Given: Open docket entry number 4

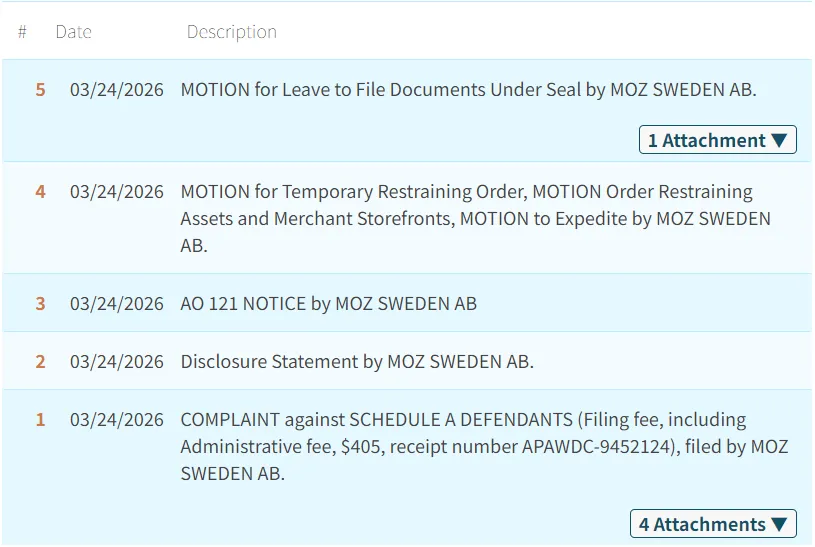Looking at the screenshot, I should (40, 191).
